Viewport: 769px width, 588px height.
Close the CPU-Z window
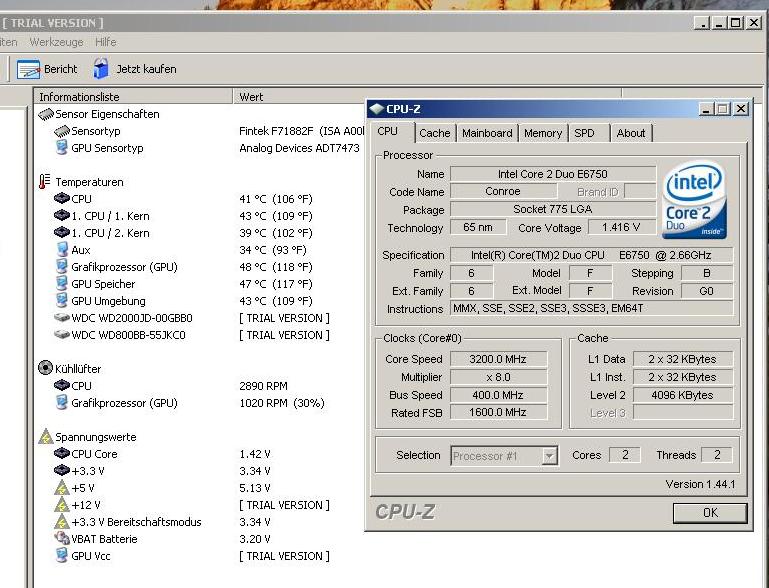741,109
